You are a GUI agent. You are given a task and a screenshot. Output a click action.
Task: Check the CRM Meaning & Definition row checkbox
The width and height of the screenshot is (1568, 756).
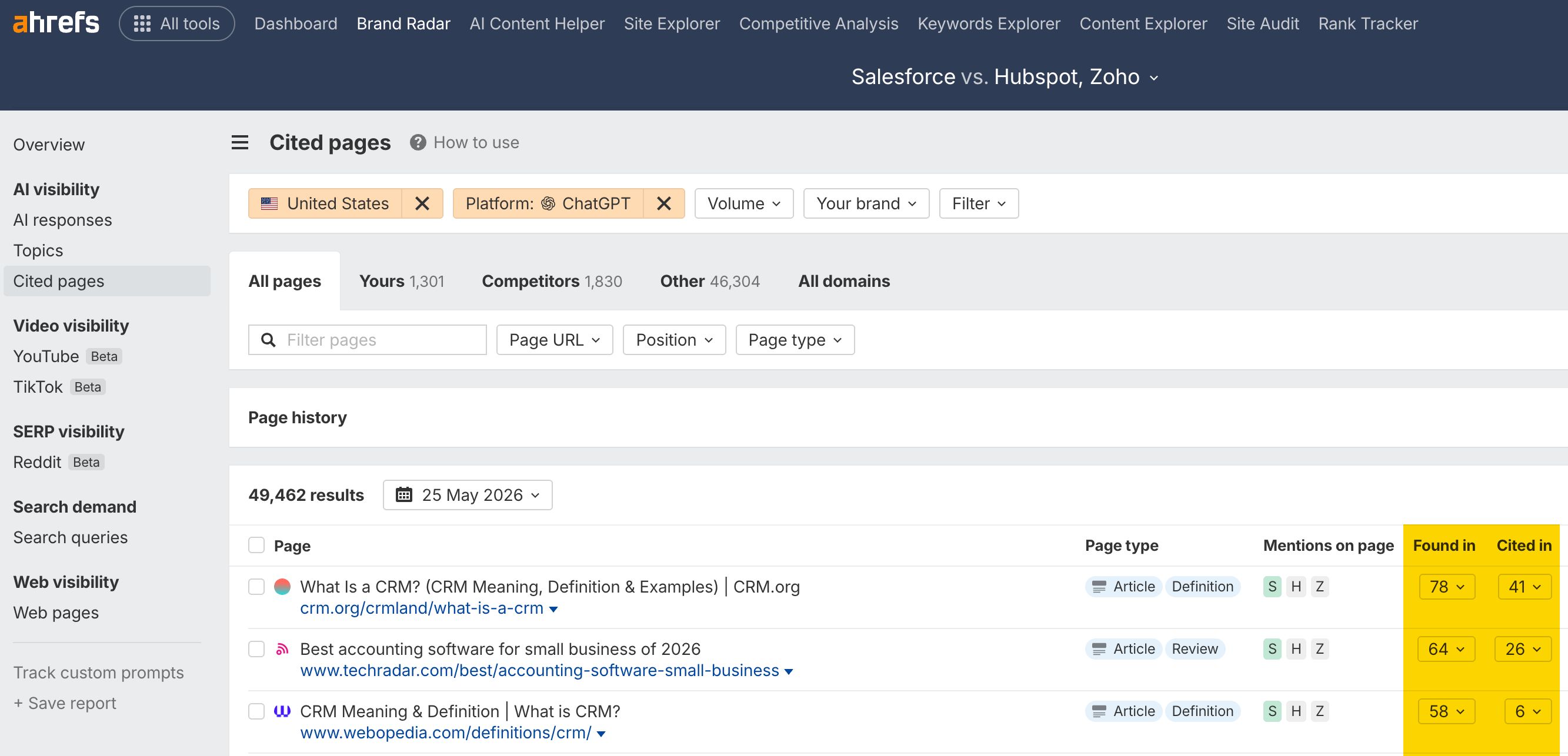[256, 711]
